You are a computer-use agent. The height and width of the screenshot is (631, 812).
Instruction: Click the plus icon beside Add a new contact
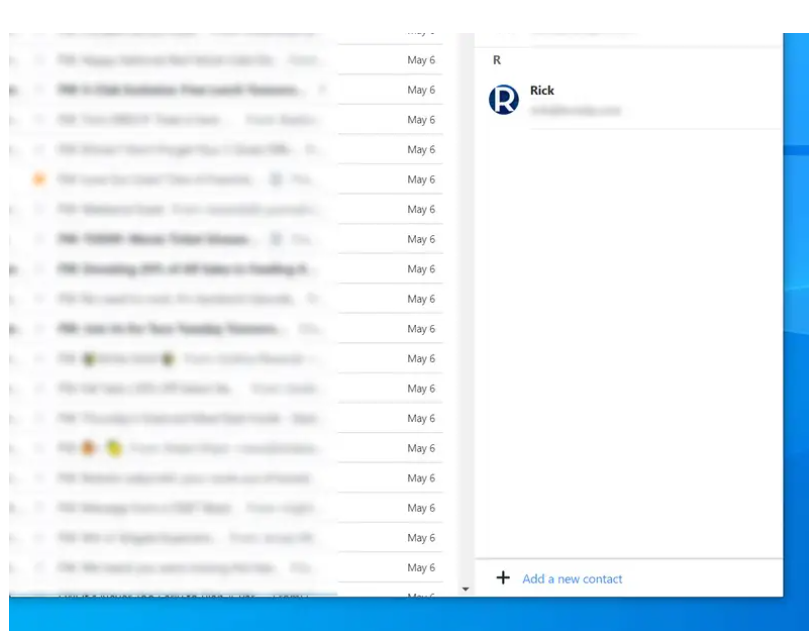coord(503,578)
